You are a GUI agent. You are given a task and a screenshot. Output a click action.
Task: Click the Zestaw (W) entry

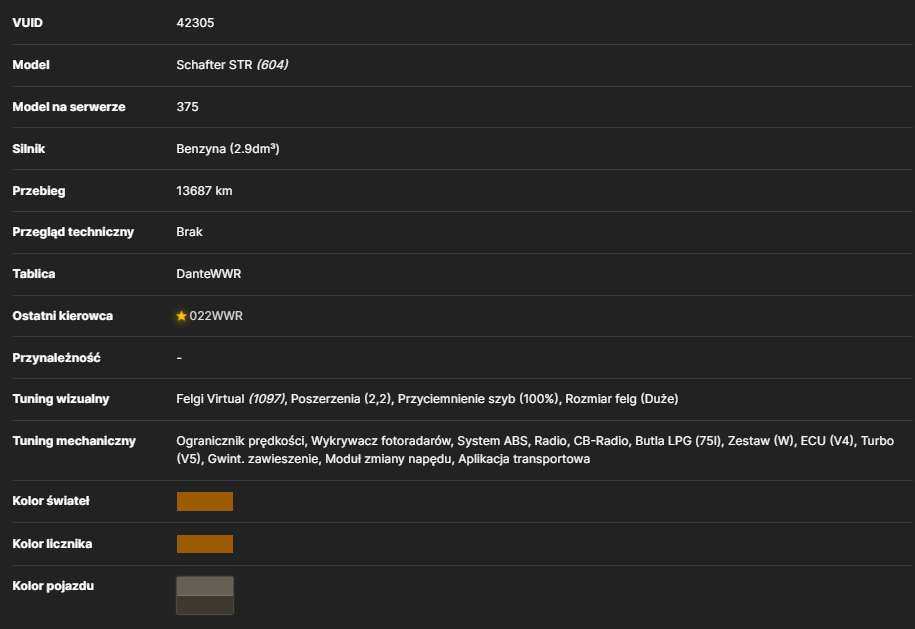tap(760, 441)
